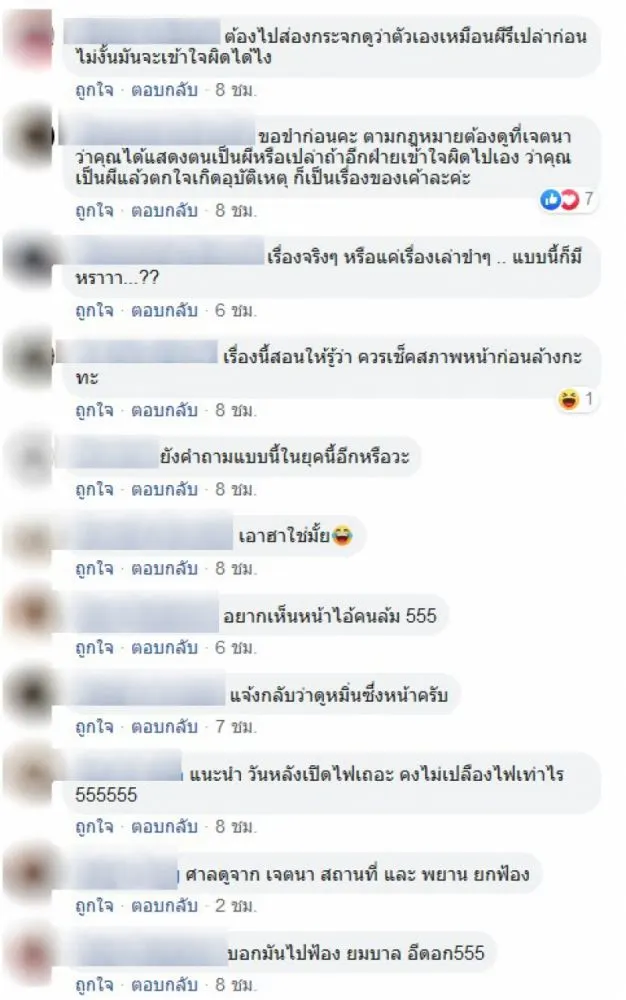Open avatar beside ขอขำก่อนคะ comment
The width and height of the screenshot is (626, 1000).
point(29,136)
